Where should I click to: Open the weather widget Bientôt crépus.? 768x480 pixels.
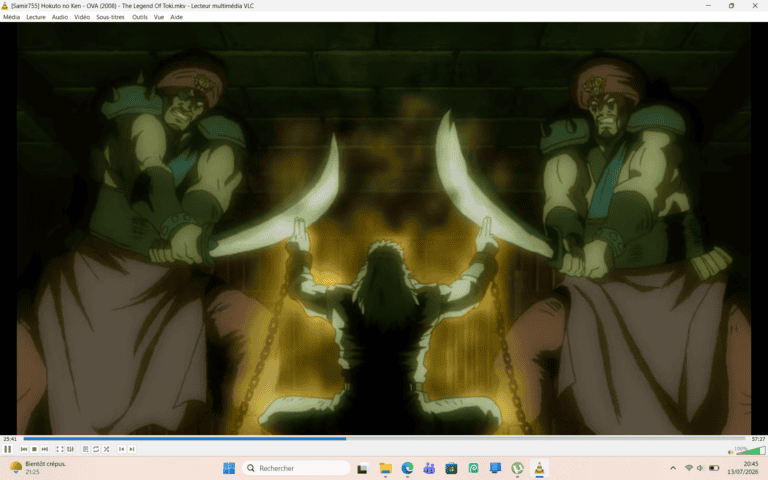38,468
